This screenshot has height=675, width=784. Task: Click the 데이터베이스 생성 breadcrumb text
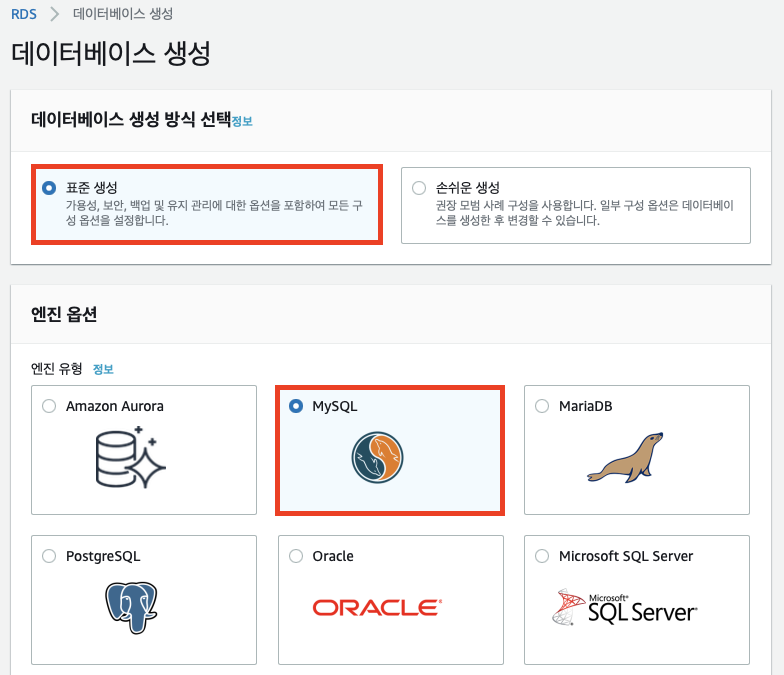pos(123,14)
